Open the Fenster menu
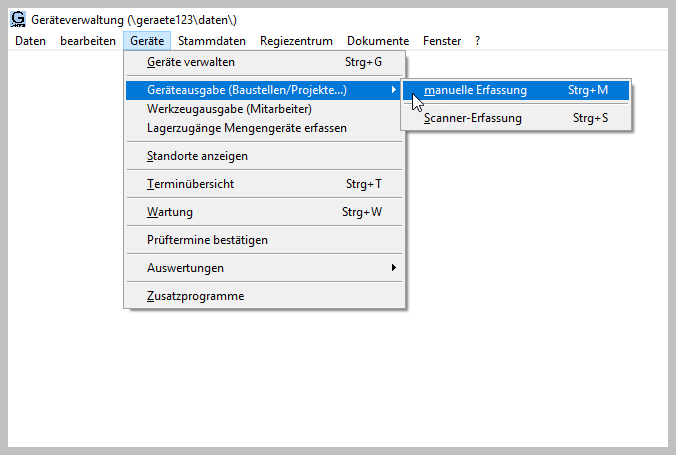Screen dimensions: 676x455 442,41
